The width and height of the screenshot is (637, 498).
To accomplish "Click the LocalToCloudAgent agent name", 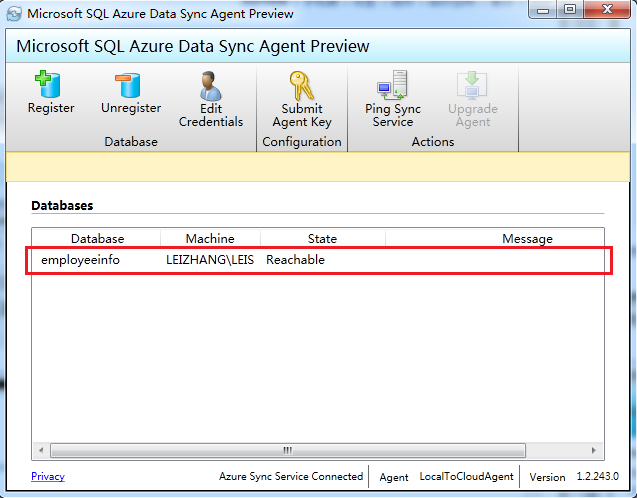I will click(x=466, y=476).
